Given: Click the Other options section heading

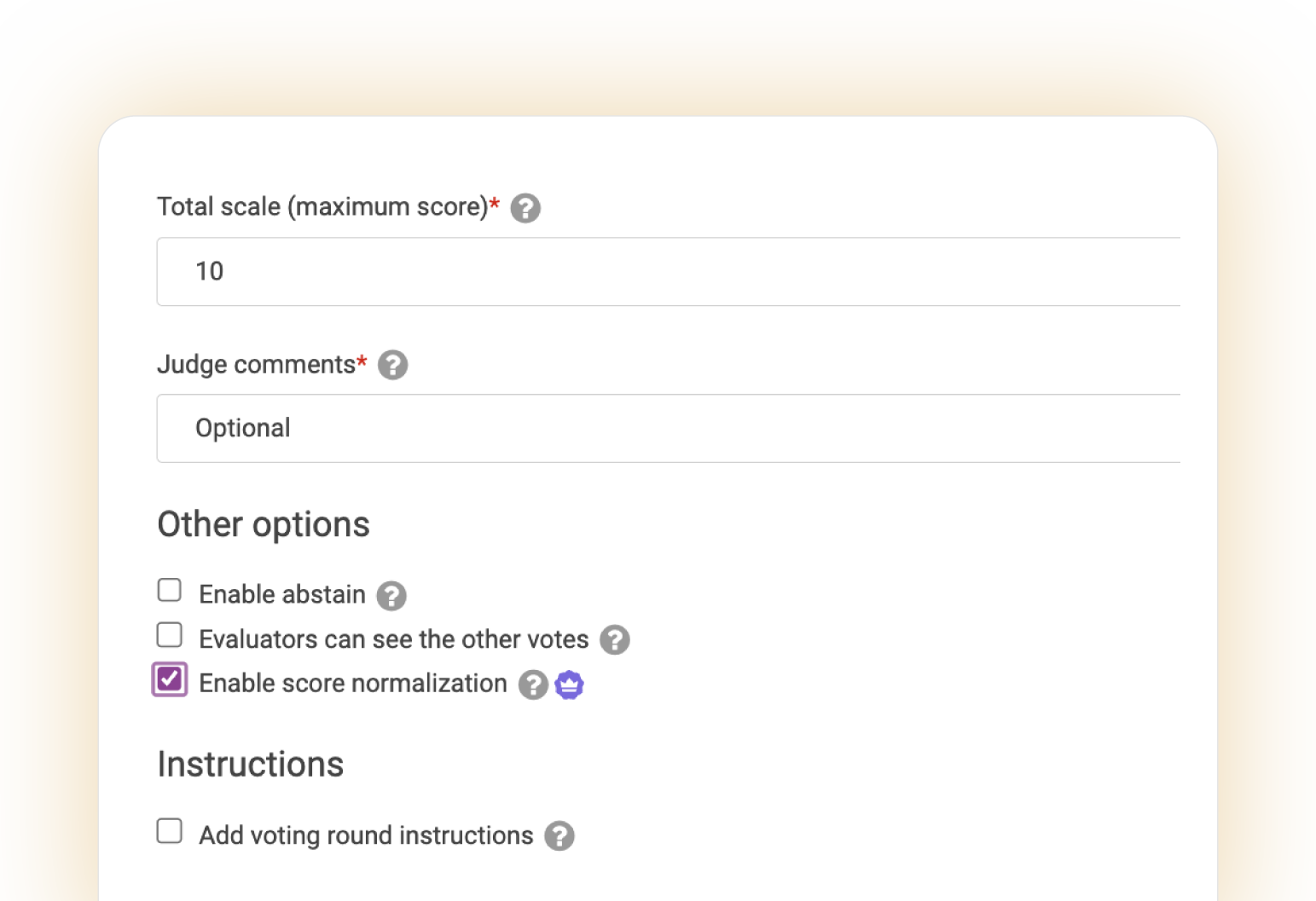Looking at the screenshot, I should click(262, 525).
